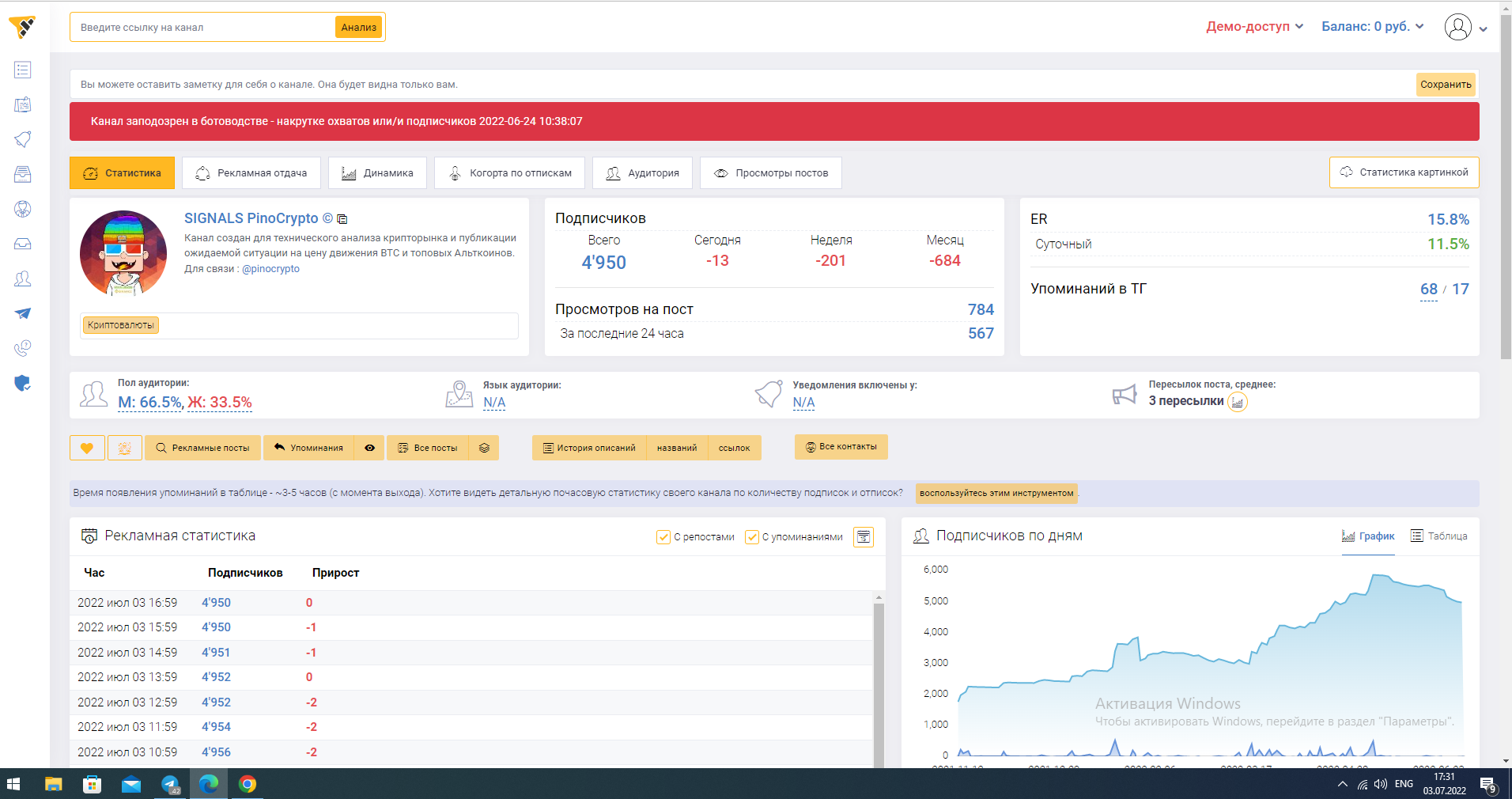
Task: Click the eye icon beside Упоминания
Action: click(x=369, y=448)
